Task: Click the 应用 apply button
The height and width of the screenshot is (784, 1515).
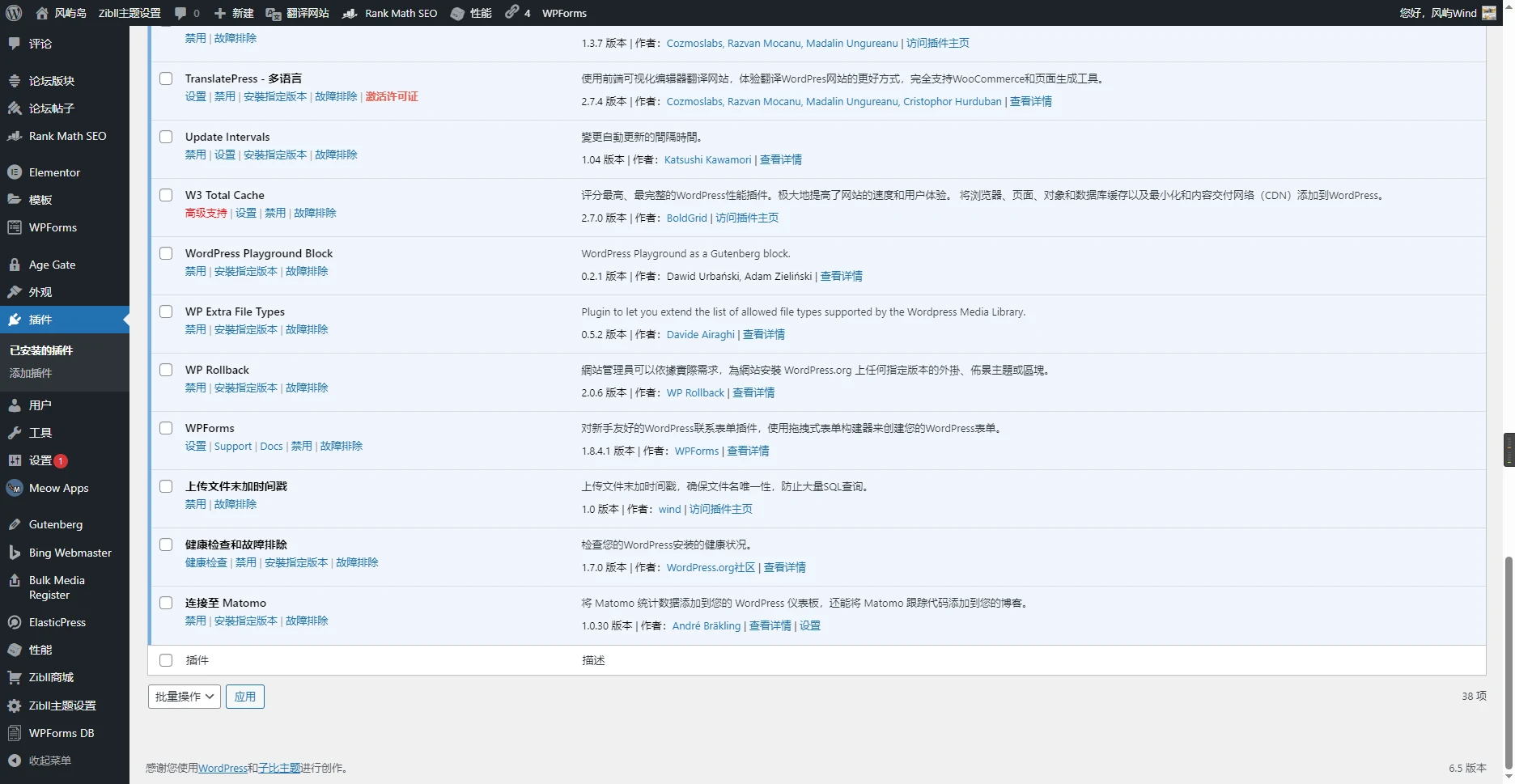Action: coord(245,697)
